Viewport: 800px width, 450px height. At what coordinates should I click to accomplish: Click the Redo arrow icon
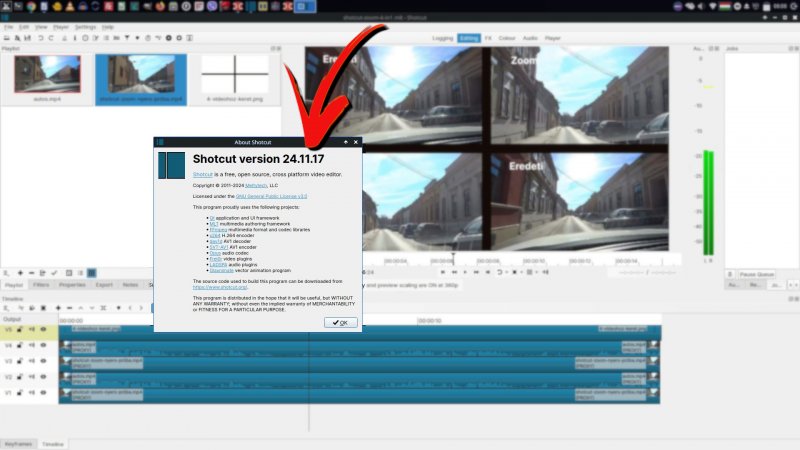(51, 38)
